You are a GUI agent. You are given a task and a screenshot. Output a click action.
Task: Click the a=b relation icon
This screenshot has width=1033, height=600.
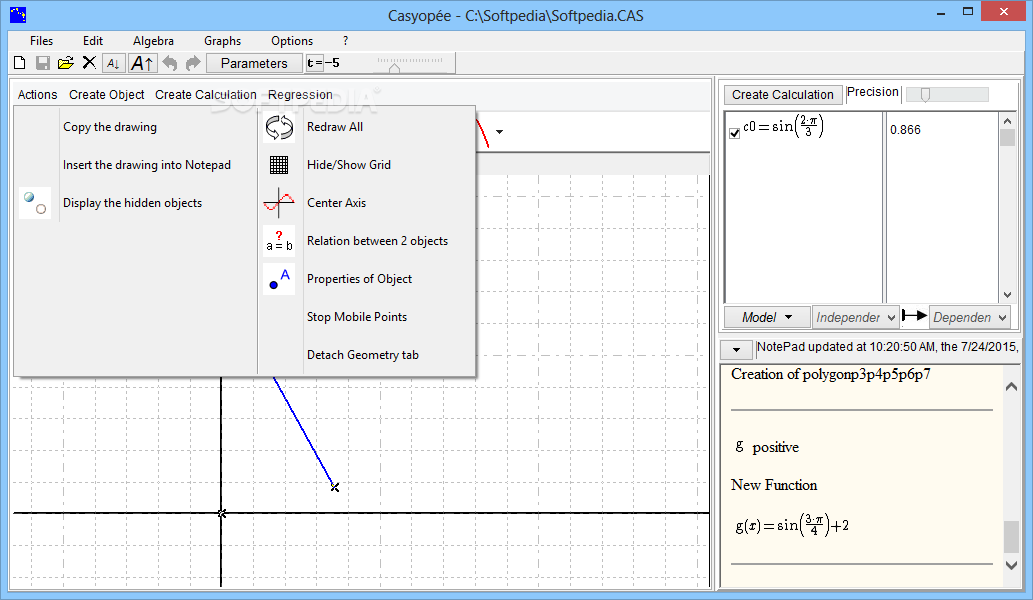coord(279,241)
